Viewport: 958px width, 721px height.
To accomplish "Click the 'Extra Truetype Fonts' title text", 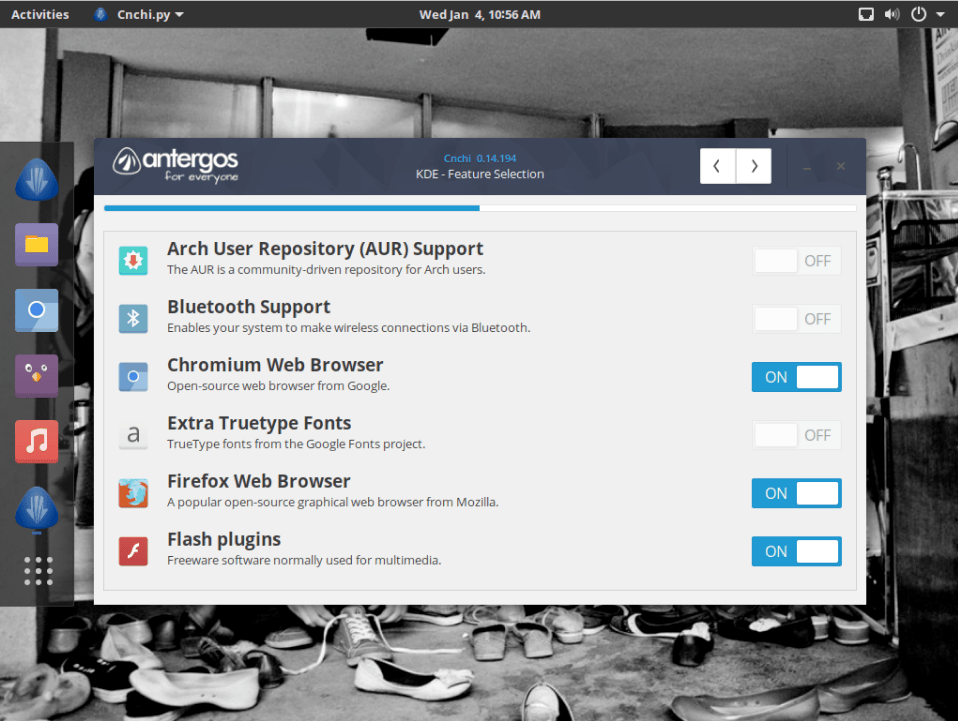I will tap(259, 423).
